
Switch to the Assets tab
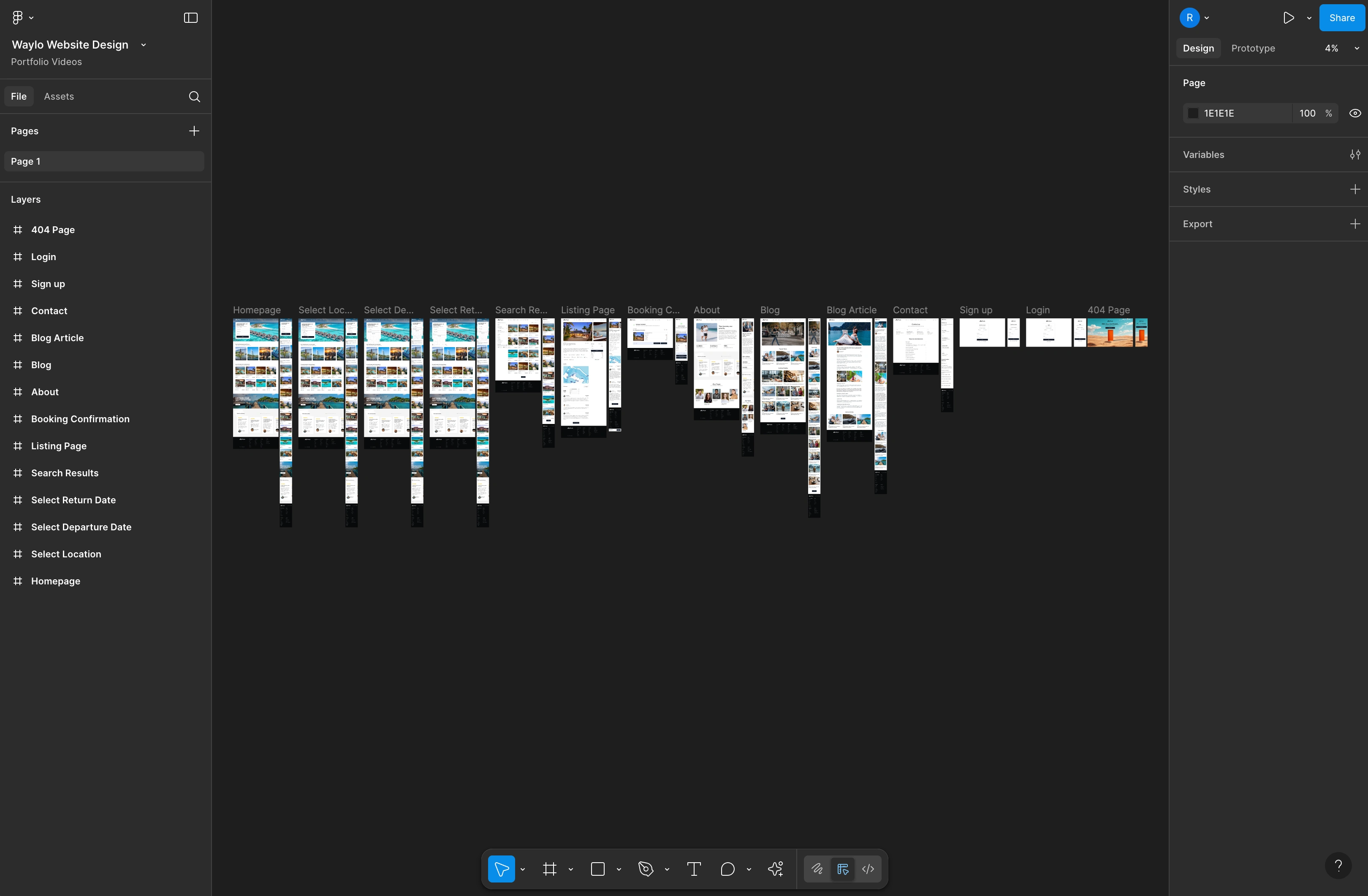click(59, 97)
